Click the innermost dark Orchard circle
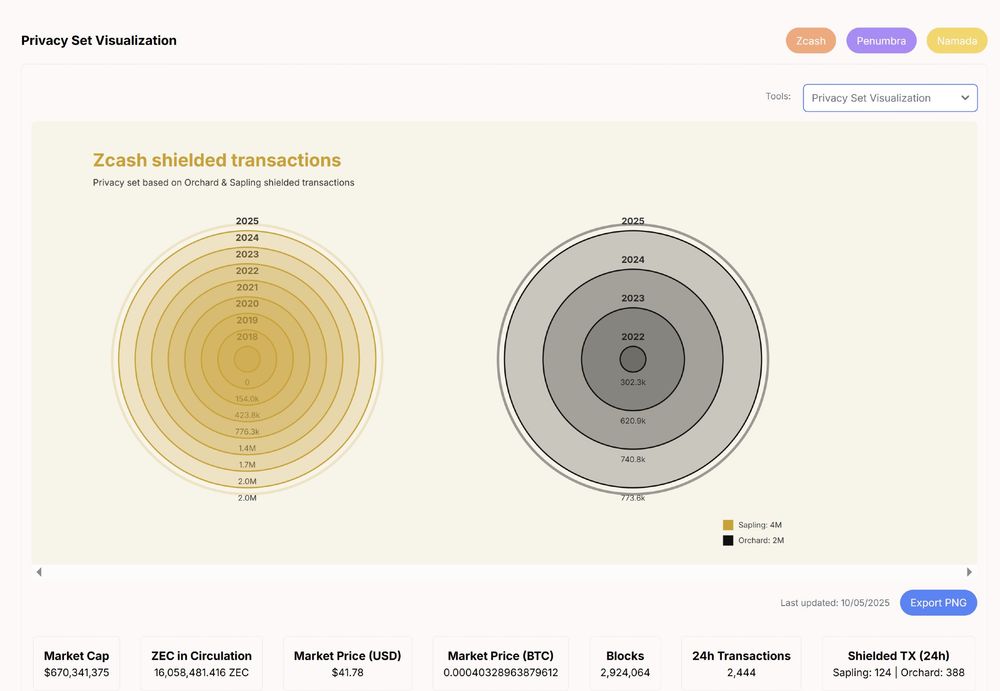Screen dimensions: 1000x691 [633, 359]
